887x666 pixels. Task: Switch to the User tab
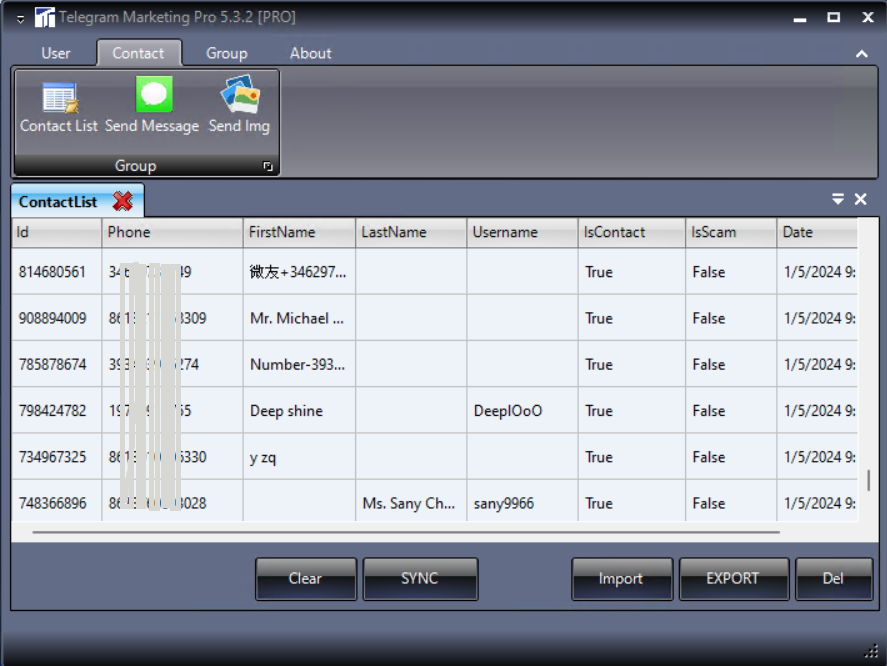point(56,53)
